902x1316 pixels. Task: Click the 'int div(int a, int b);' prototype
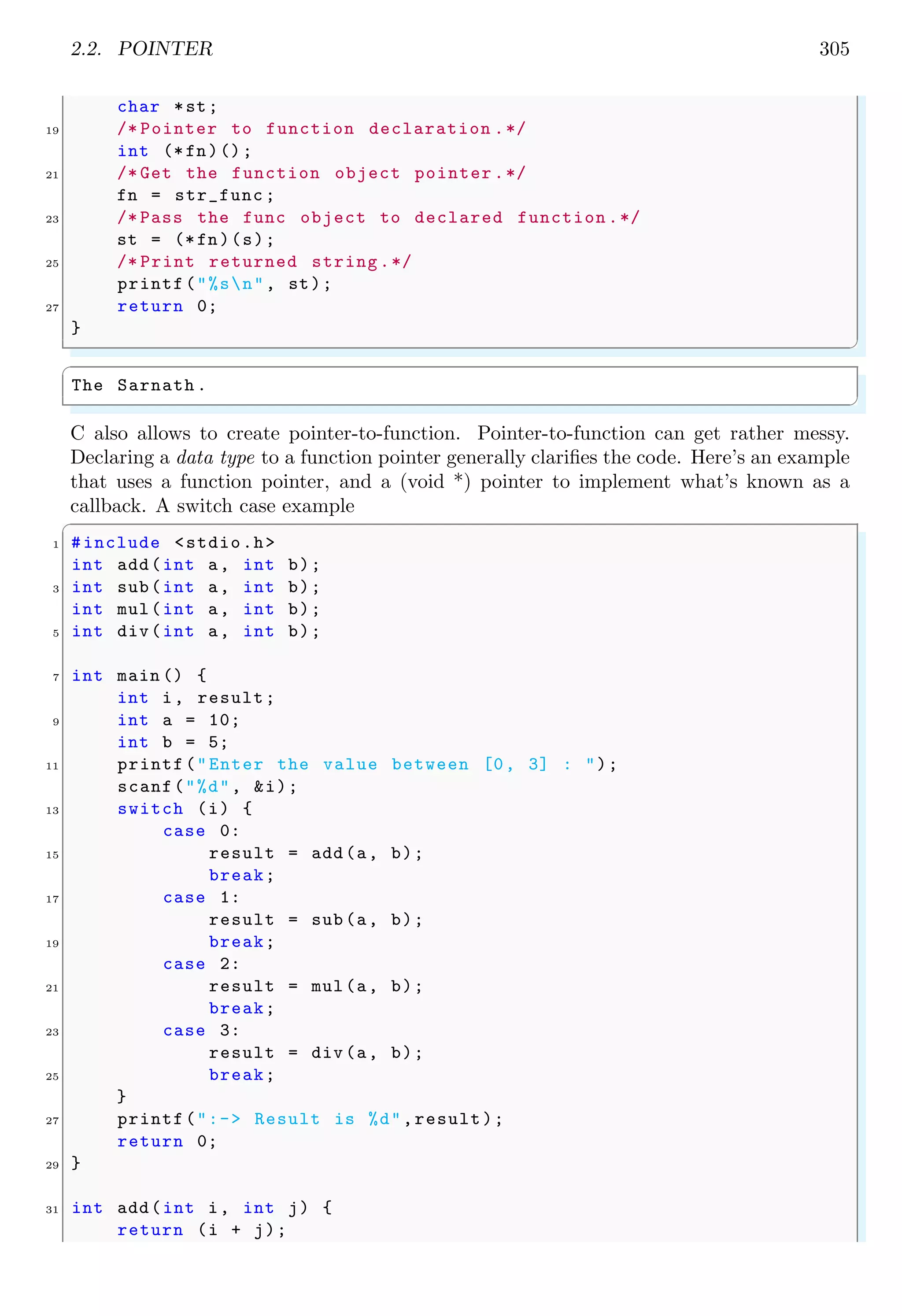tap(196, 631)
